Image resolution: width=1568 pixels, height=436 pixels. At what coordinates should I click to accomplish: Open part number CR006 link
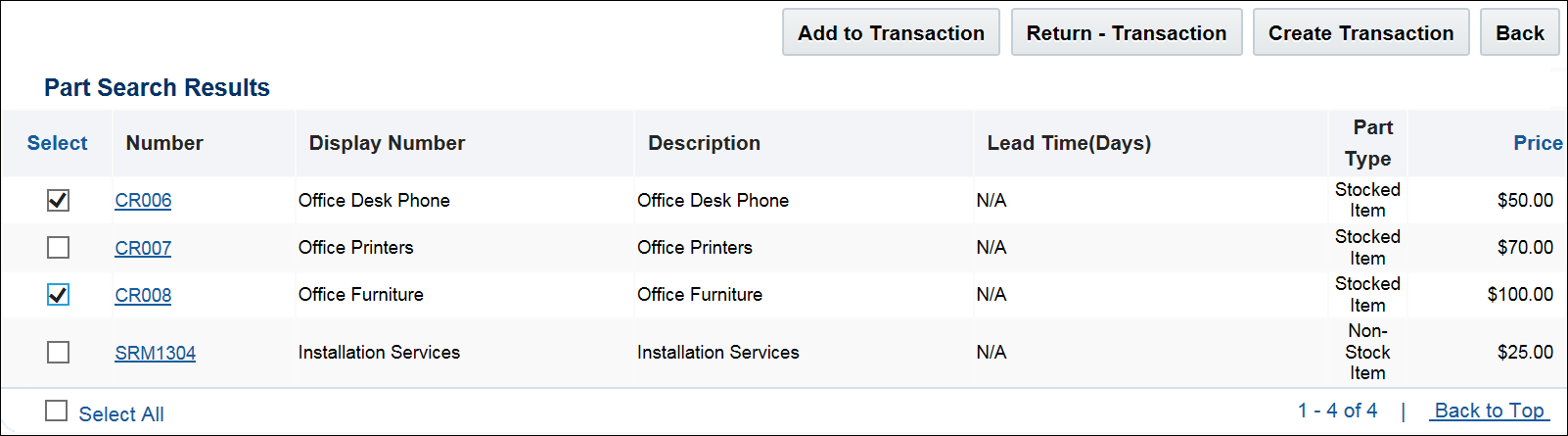pos(143,201)
